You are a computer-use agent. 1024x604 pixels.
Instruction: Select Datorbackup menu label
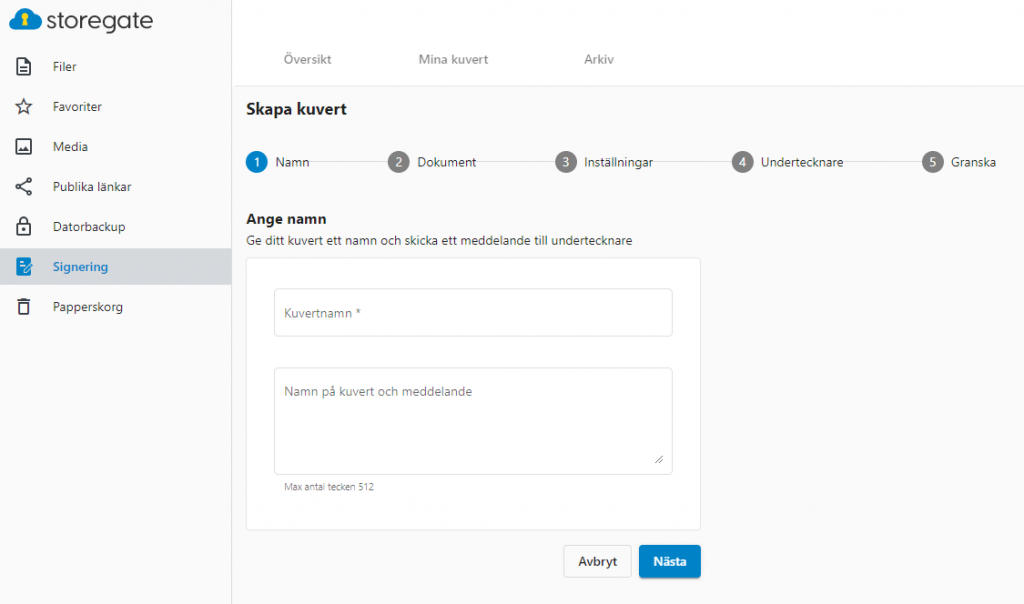click(89, 227)
